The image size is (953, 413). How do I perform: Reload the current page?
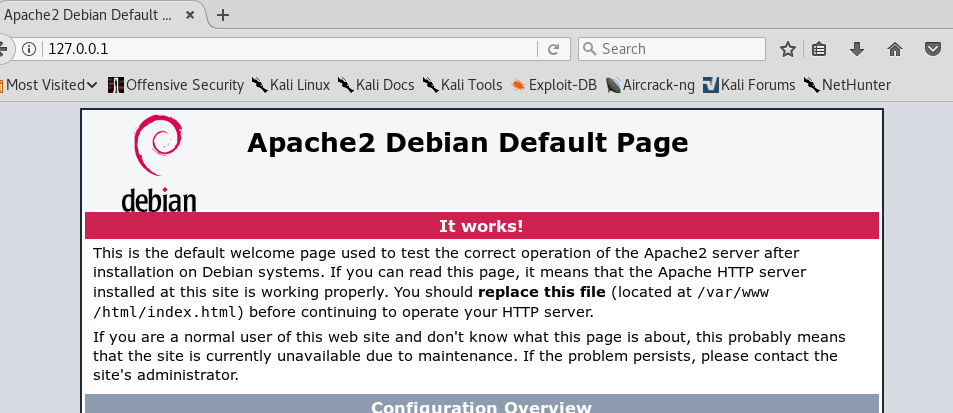coord(553,49)
